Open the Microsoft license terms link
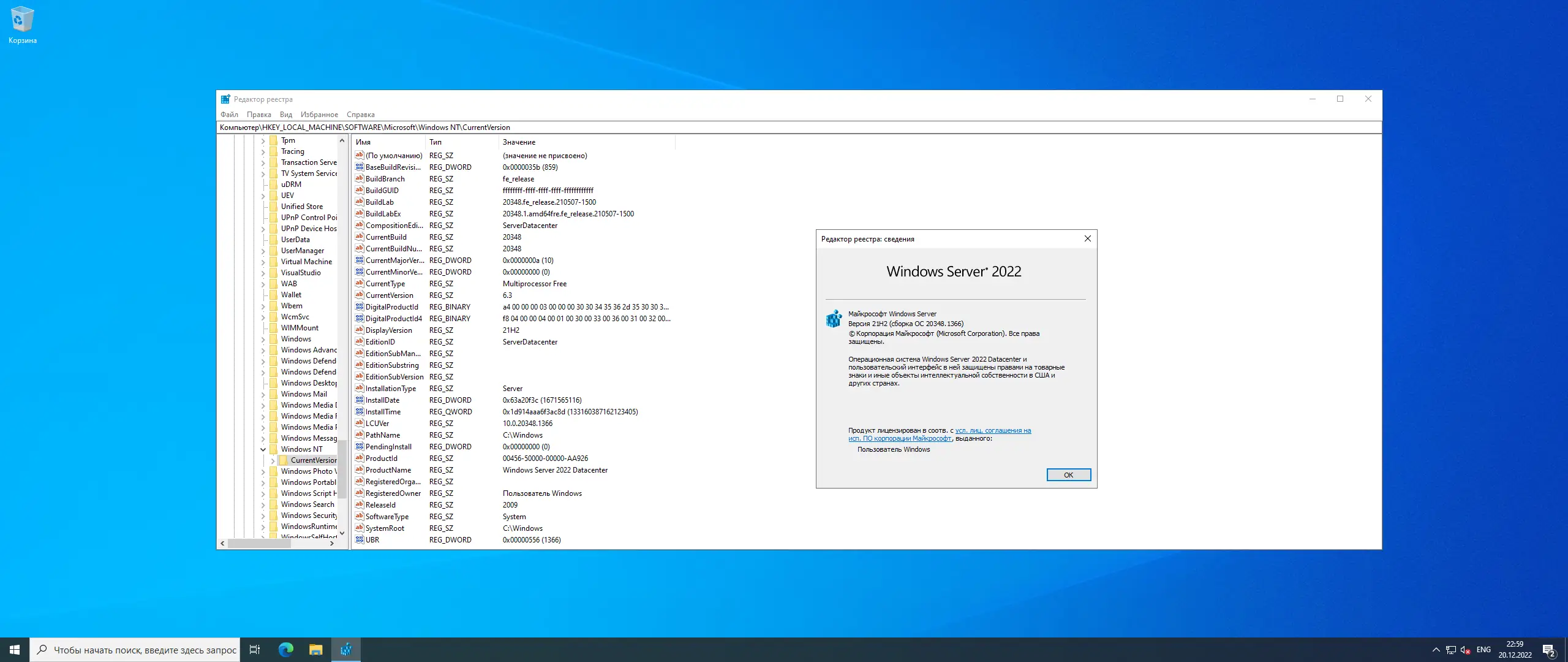Viewport: 1568px width, 662px height. coord(993,431)
